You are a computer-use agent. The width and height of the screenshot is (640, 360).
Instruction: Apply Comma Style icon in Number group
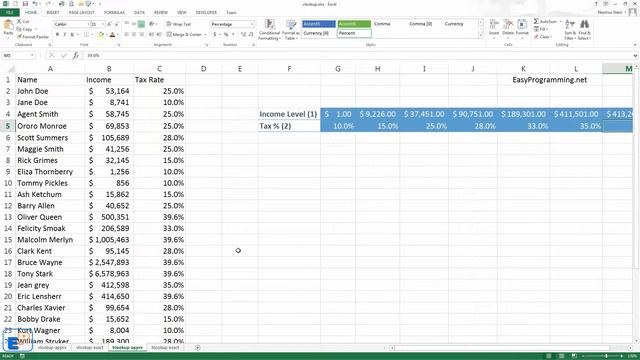click(x=233, y=35)
